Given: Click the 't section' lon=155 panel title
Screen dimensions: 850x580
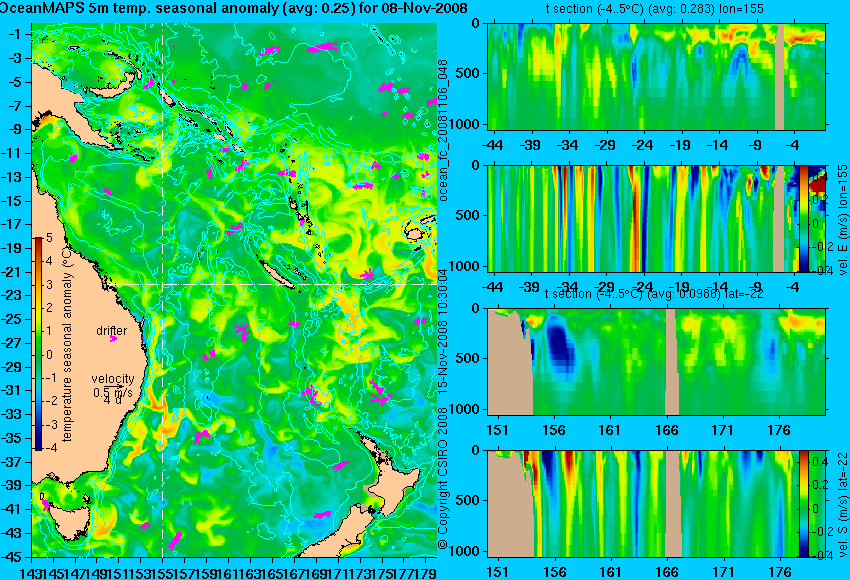Looking at the screenshot, I should (654, 9).
